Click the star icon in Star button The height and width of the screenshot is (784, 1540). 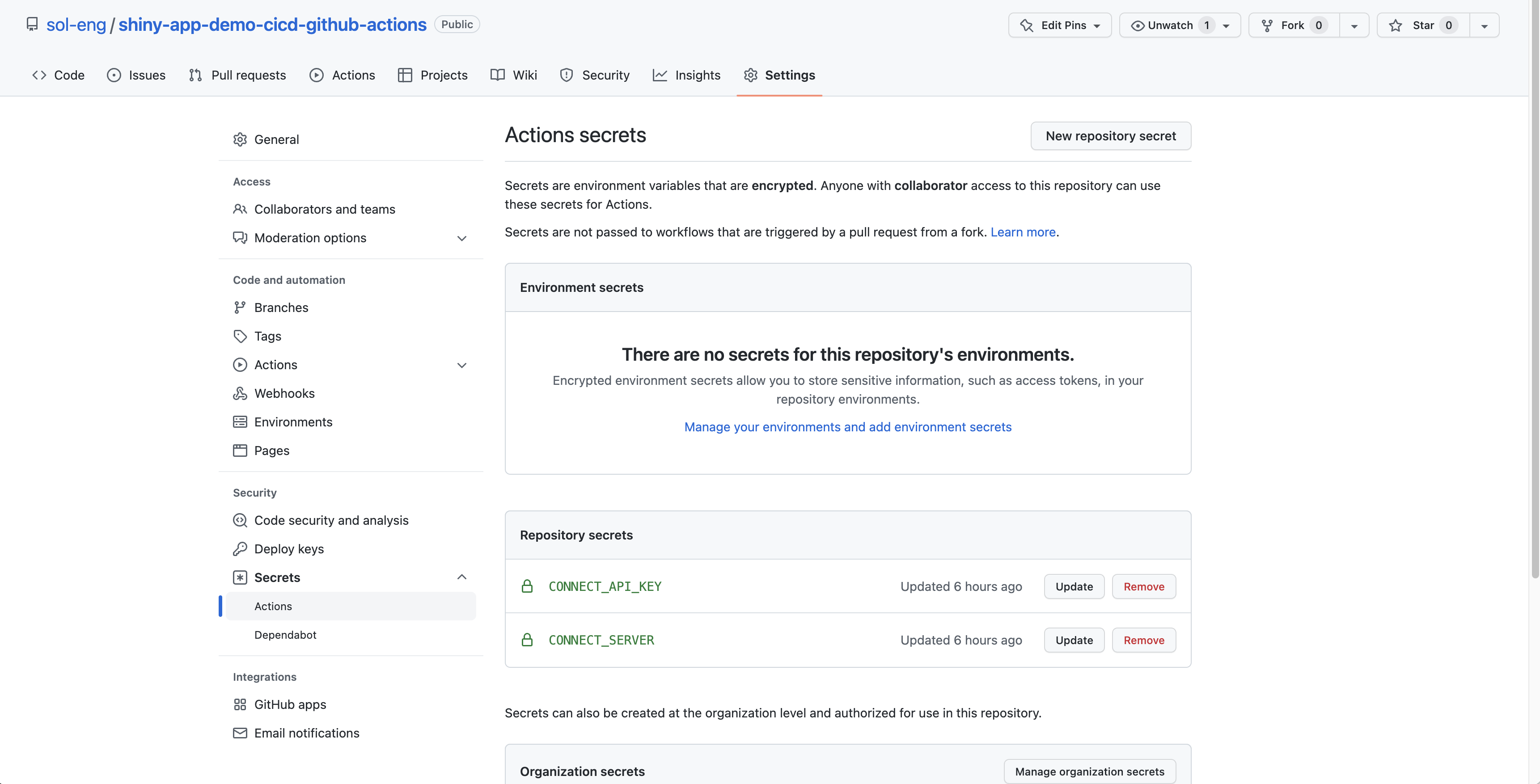coord(1395,25)
